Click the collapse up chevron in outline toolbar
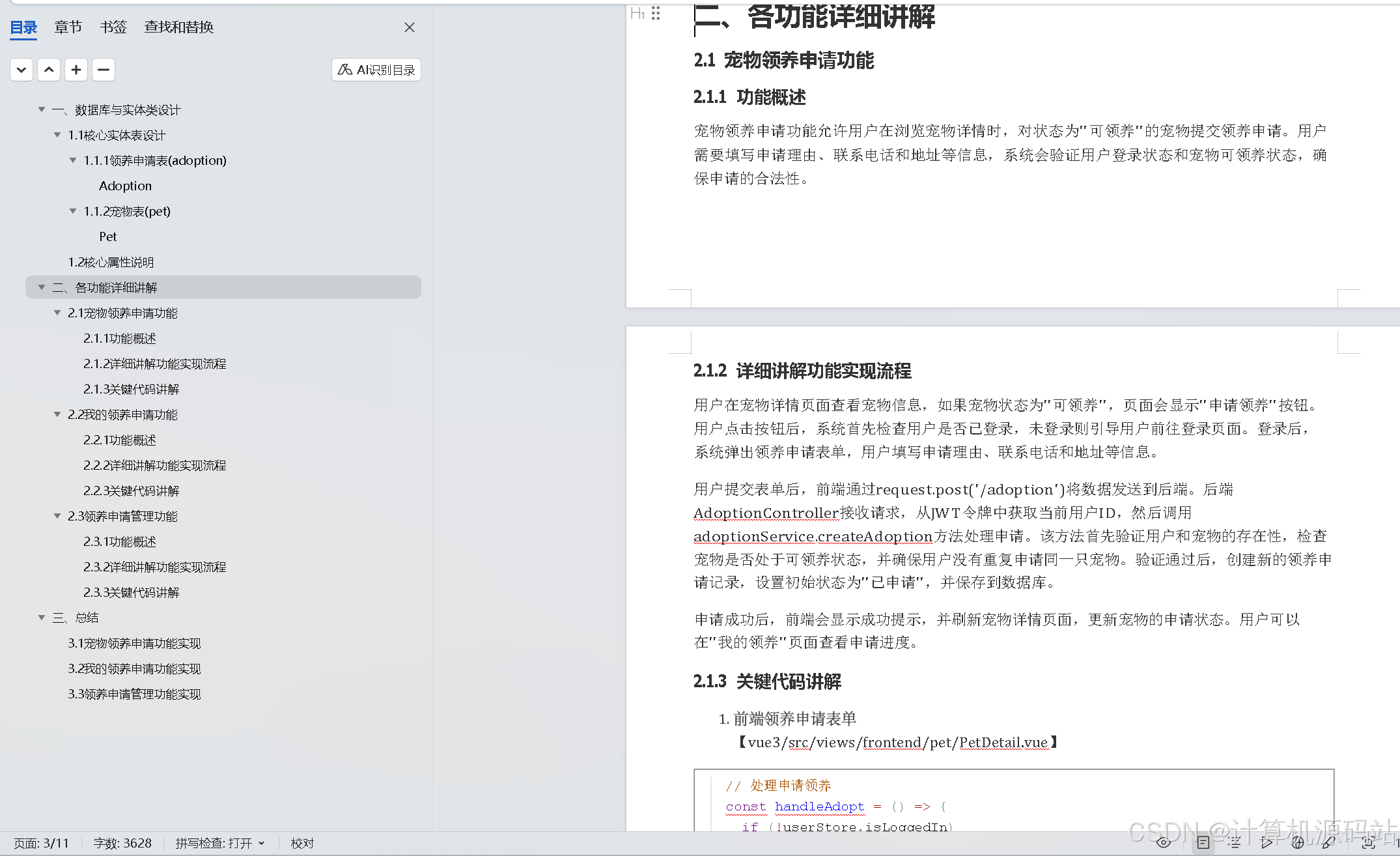The height and width of the screenshot is (856, 1400). point(49,70)
